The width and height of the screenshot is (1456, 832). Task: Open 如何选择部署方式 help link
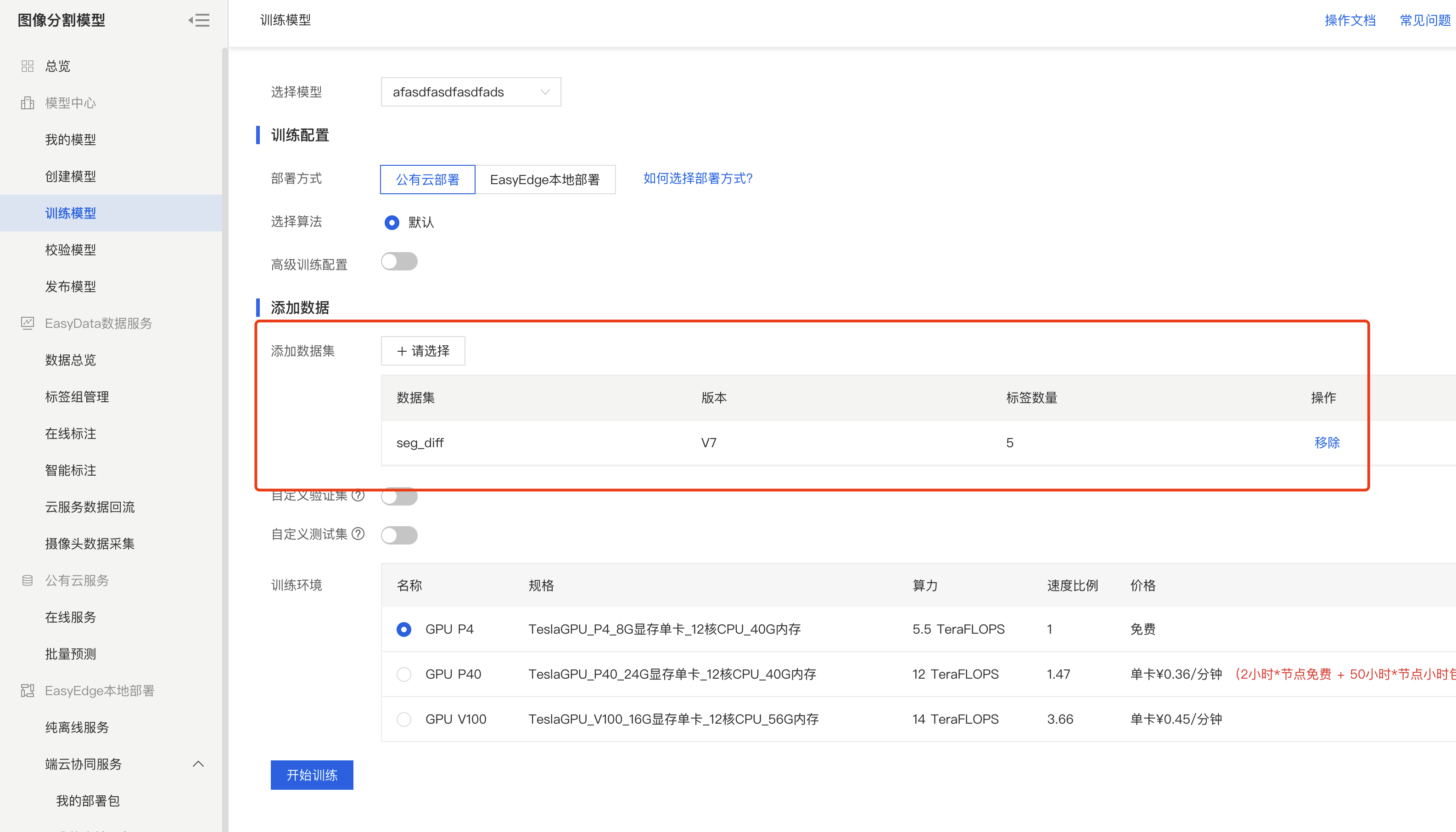pyautogui.click(x=697, y=178)
